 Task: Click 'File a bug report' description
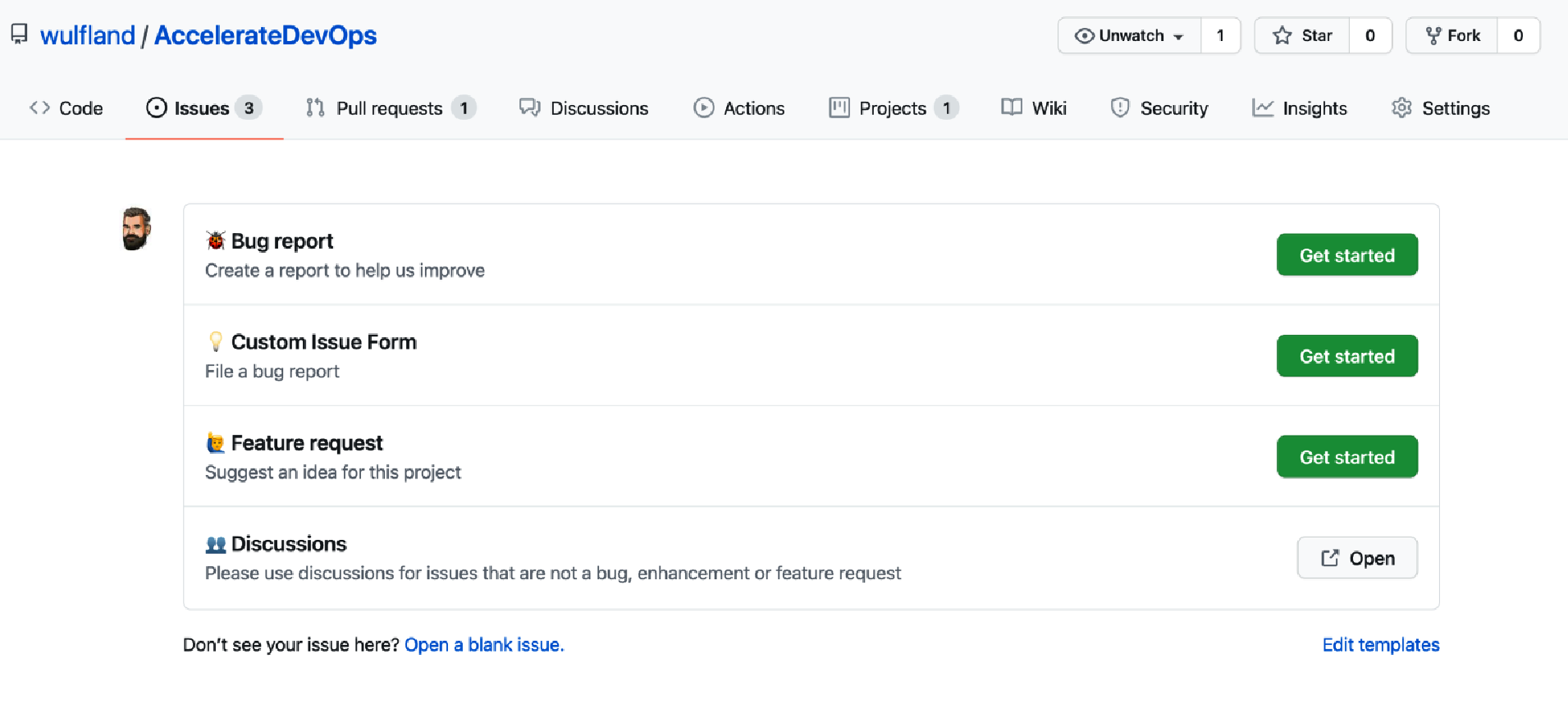(272, 372)
